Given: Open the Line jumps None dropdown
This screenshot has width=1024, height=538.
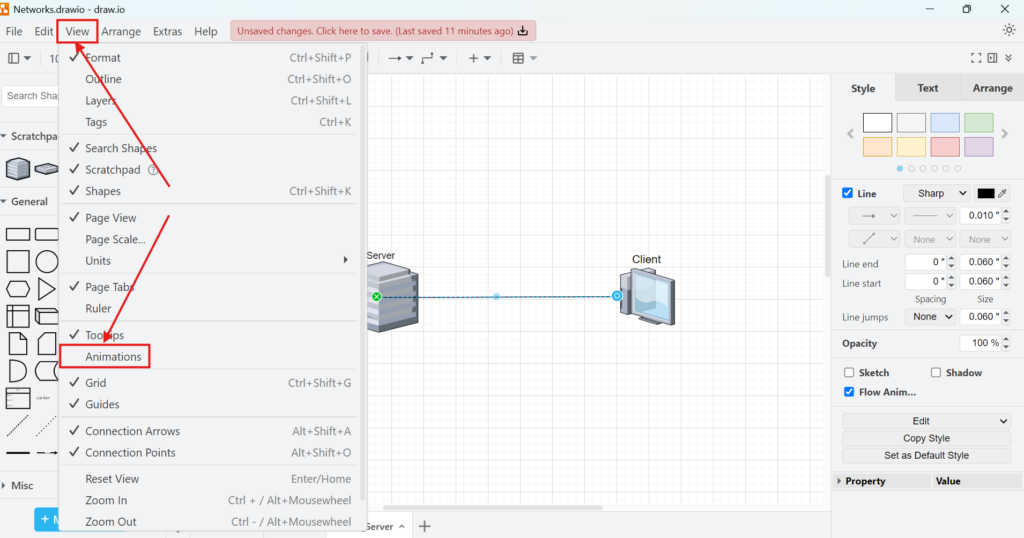Looking at the screenshot, I should pyautogui.click(x=930, y=317).
